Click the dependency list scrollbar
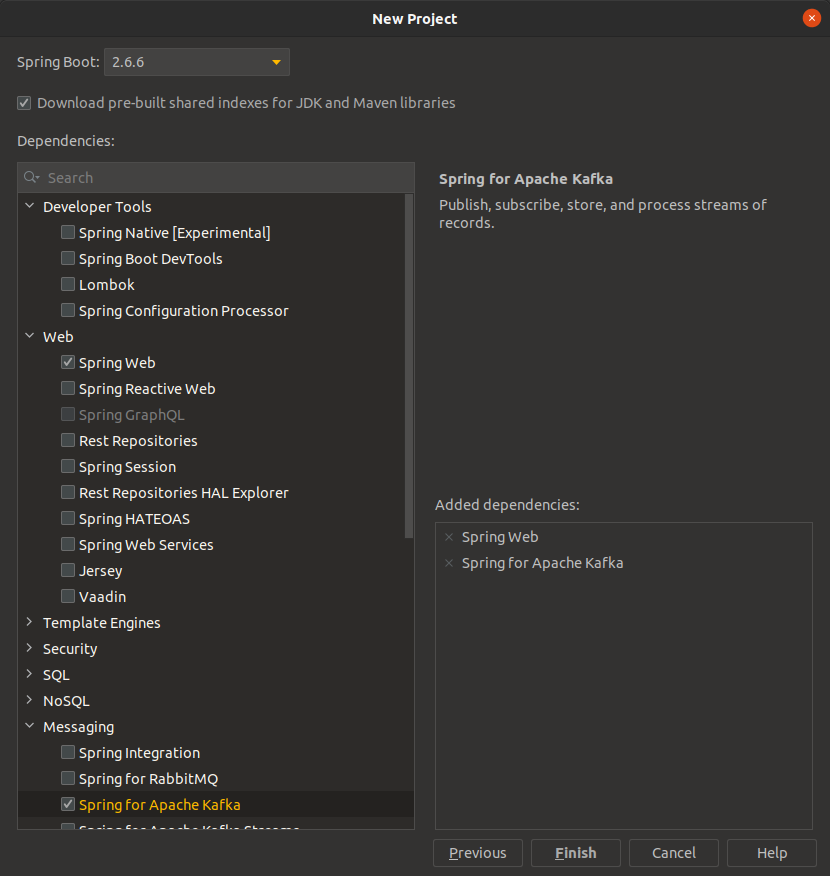This screenshot has width=830, height=876. pyautogui.click(x=409, y=366)
